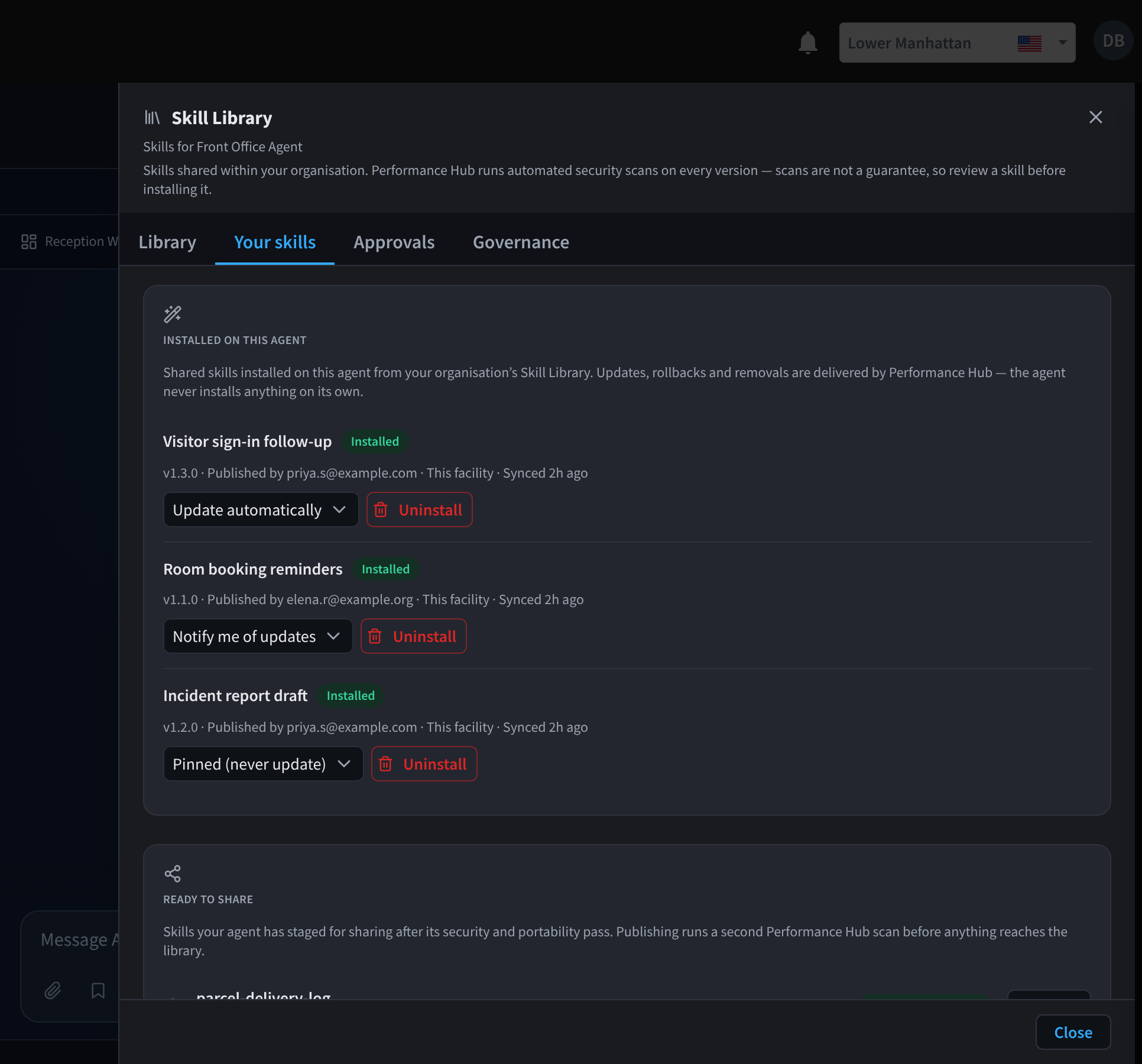
Task: Click Installed badge for Incident report draft
Action: pos(351,696)
